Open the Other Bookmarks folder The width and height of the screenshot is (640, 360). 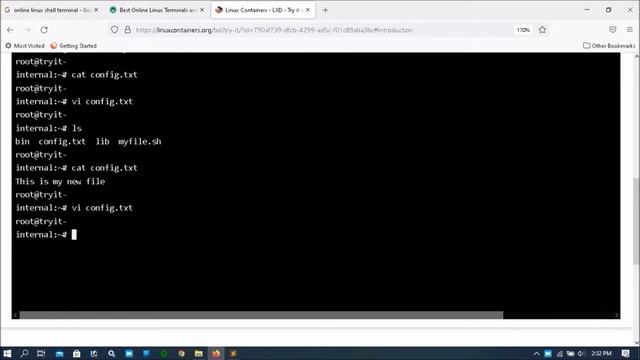click(x=609, y=46)
